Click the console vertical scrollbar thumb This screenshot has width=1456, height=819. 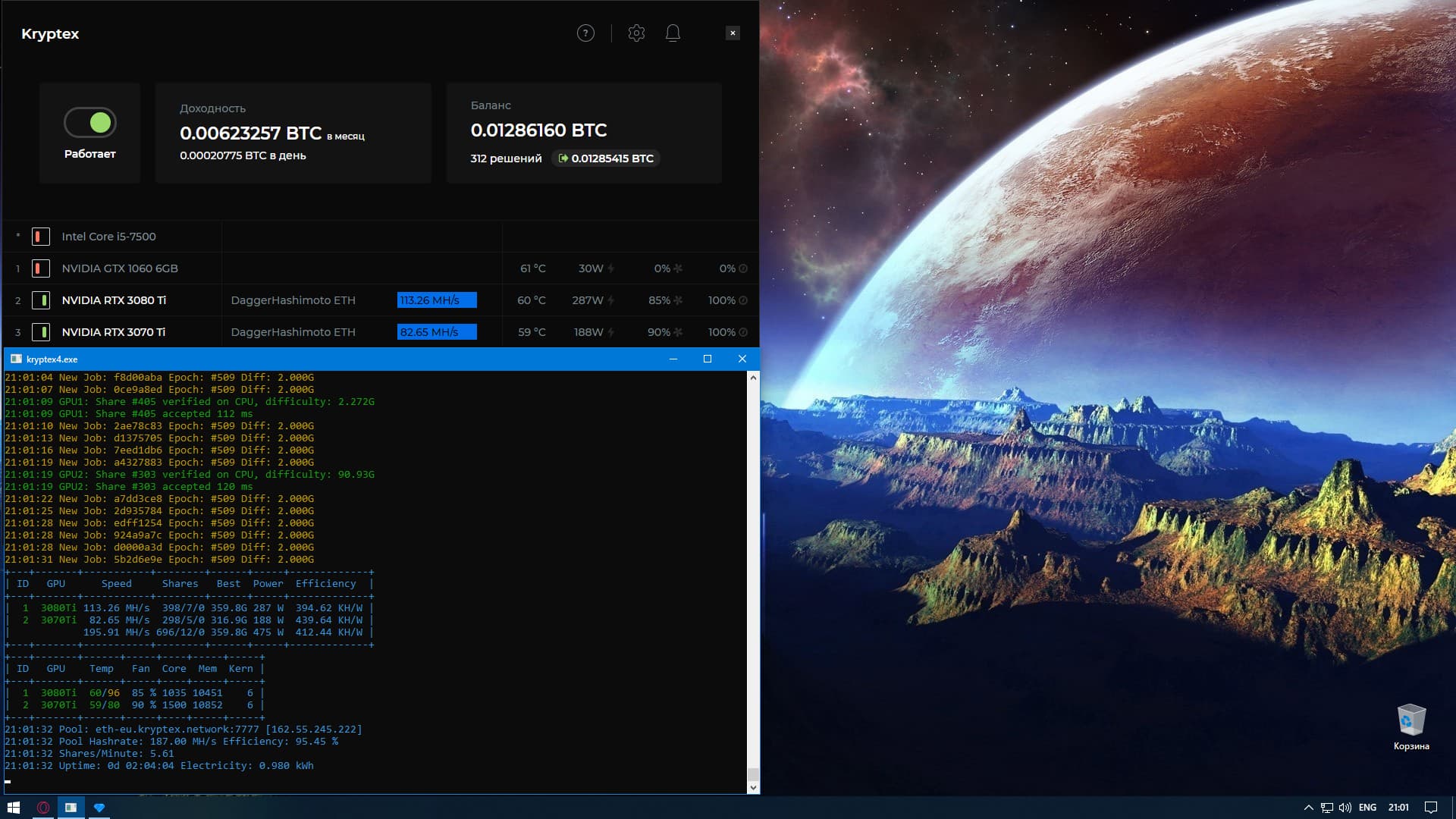[753, 774]
